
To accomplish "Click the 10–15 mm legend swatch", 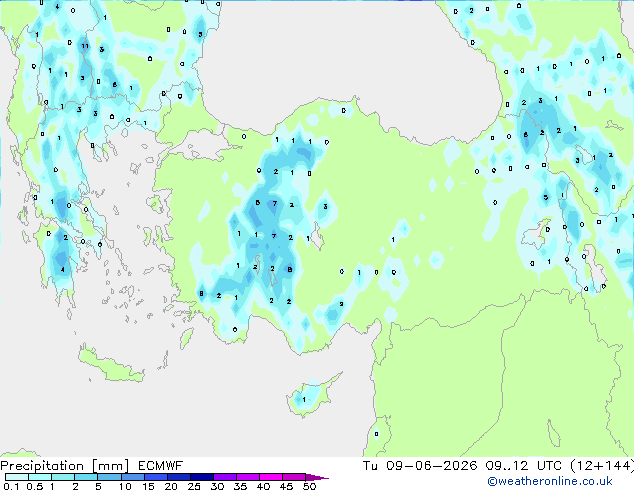I will (x=133, y=477).
